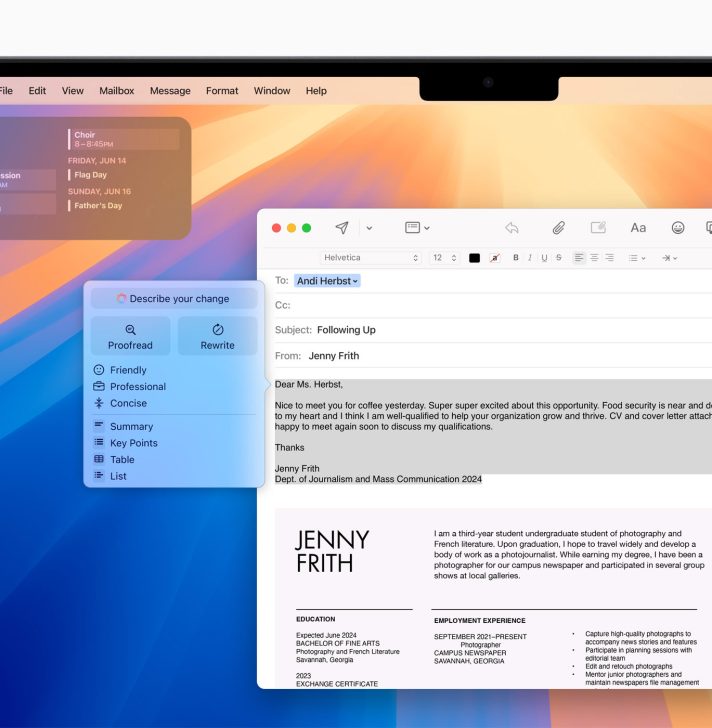Image resolution: width=712 pixels, height=728 pixels.
Task: Toggle italic formatting
Action: (x=530, y=258)
